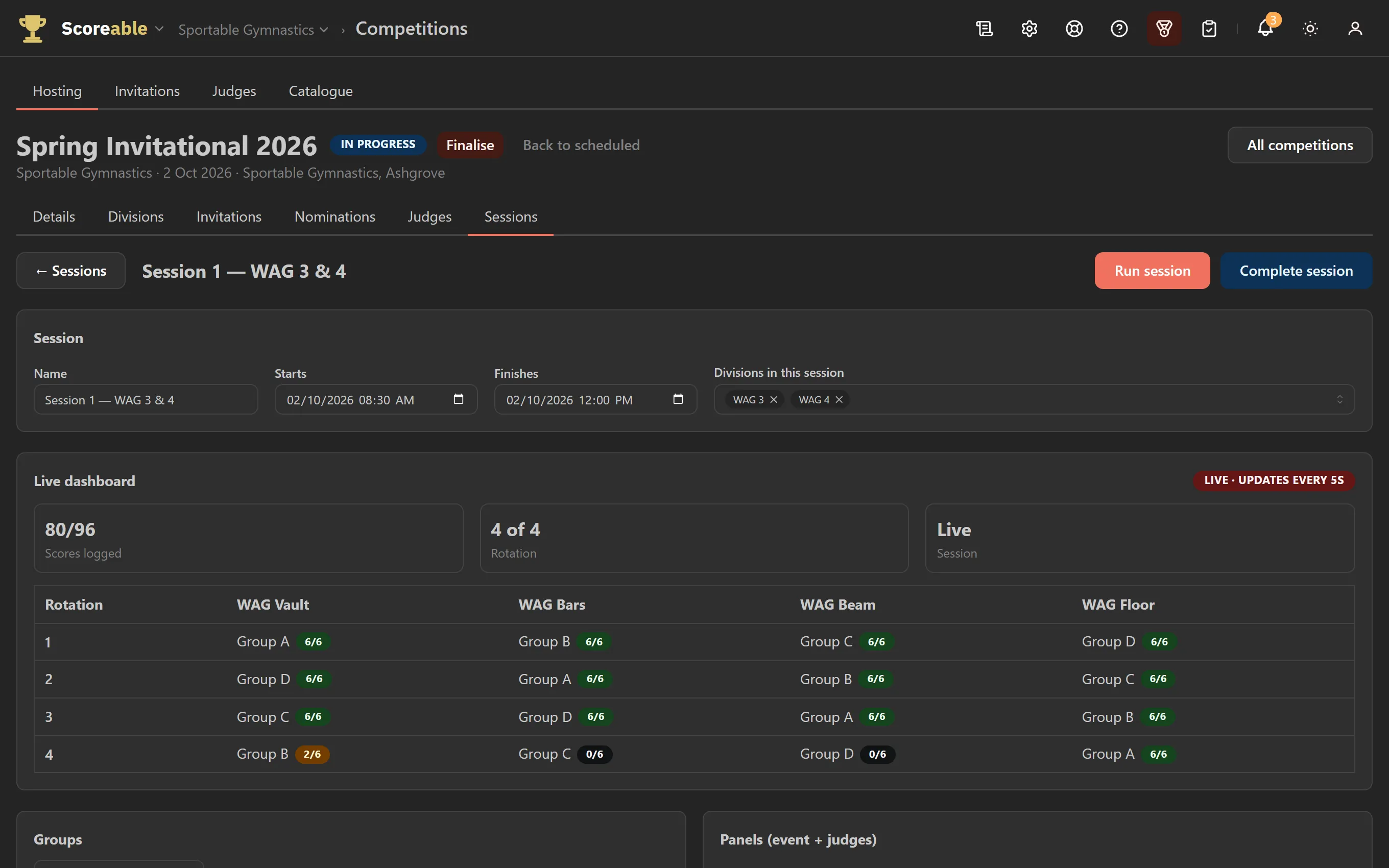Open the Divisions sub-tab

click(x=136, y=216)
